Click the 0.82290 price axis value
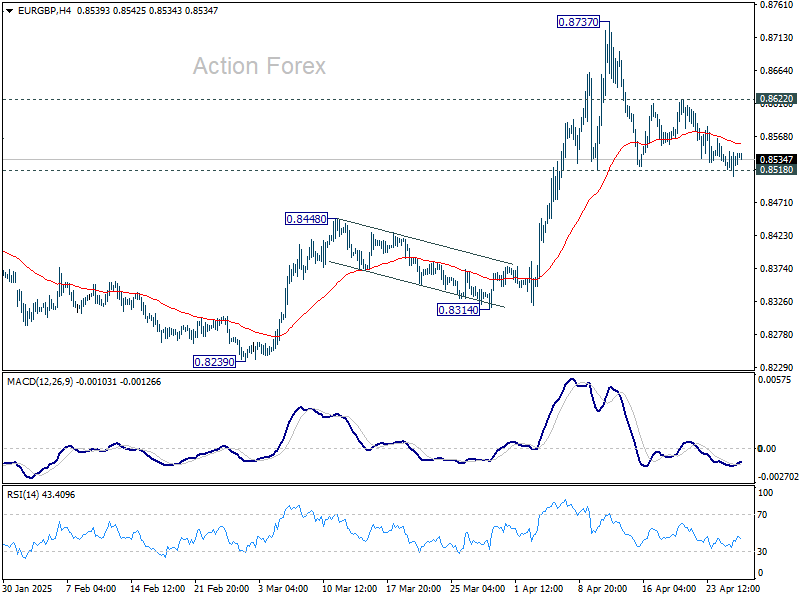The height and width of the screenshot is (600, 800). [x=777, y=367]
